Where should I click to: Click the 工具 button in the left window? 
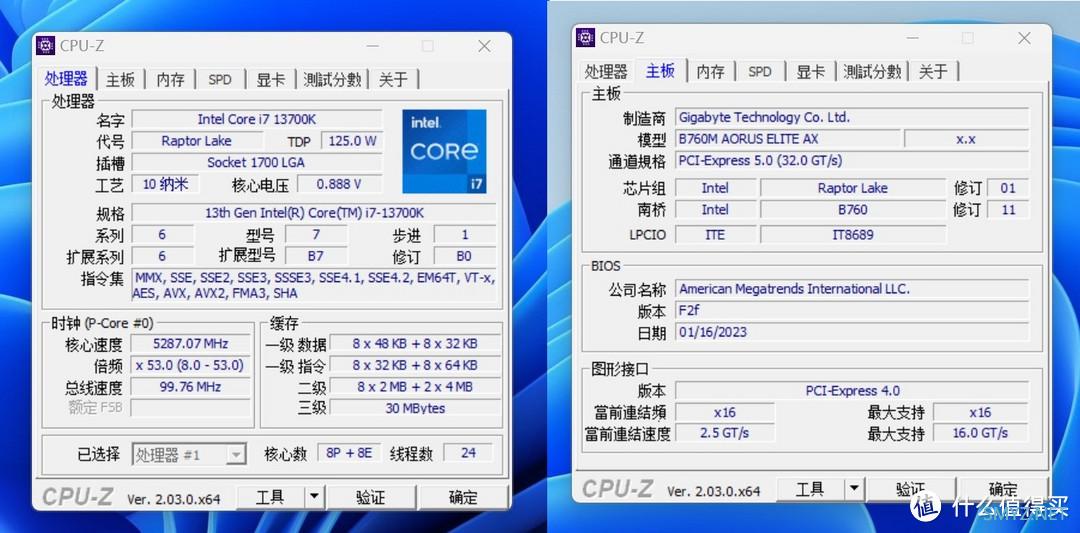pyautogui.click(x=270, y=498)
